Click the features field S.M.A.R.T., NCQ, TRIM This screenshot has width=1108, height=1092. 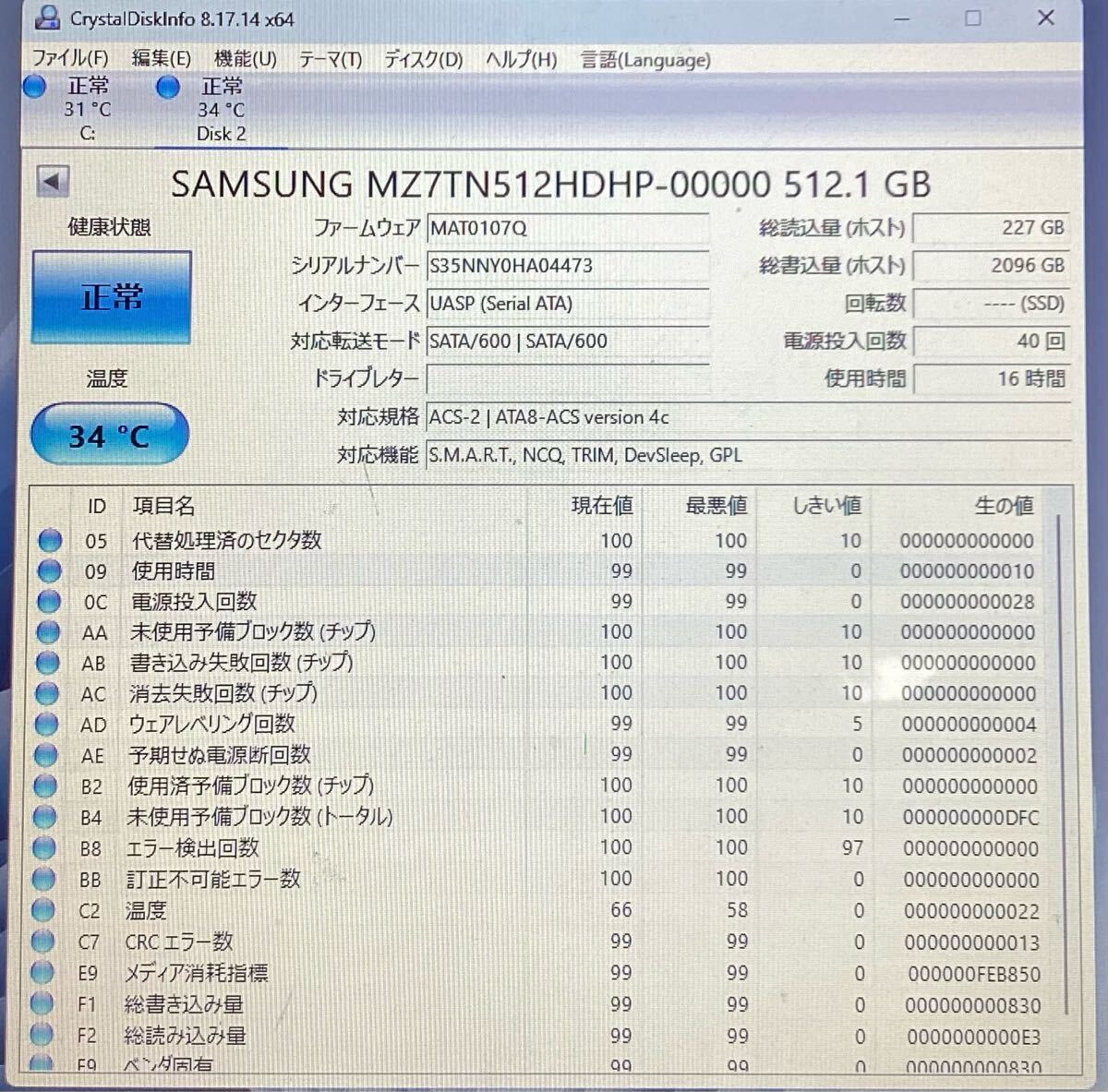tap(748, 455)
